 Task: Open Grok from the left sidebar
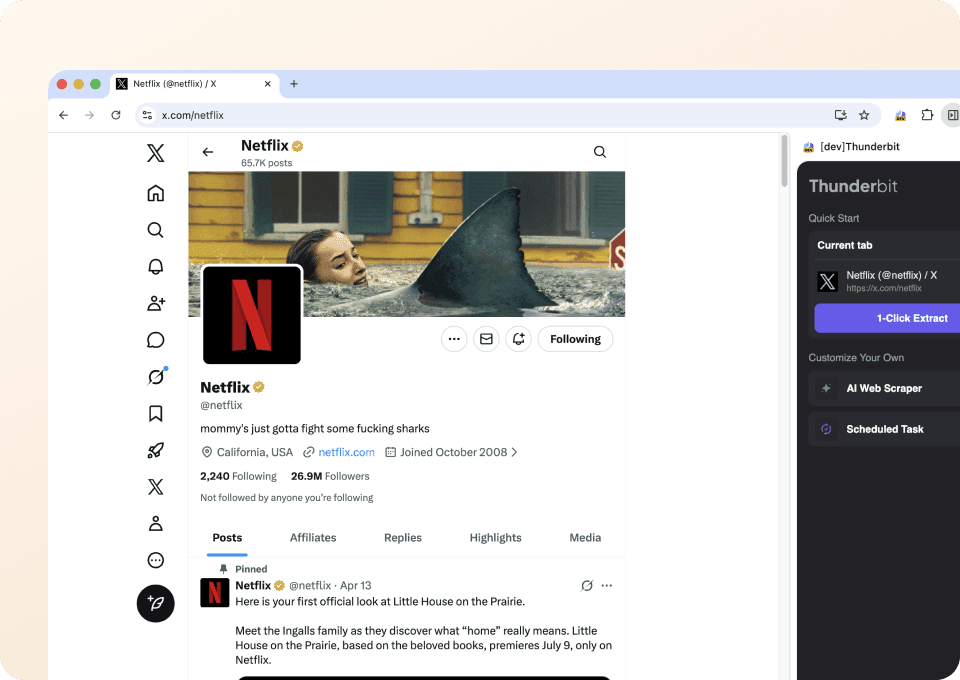point(155,376)
